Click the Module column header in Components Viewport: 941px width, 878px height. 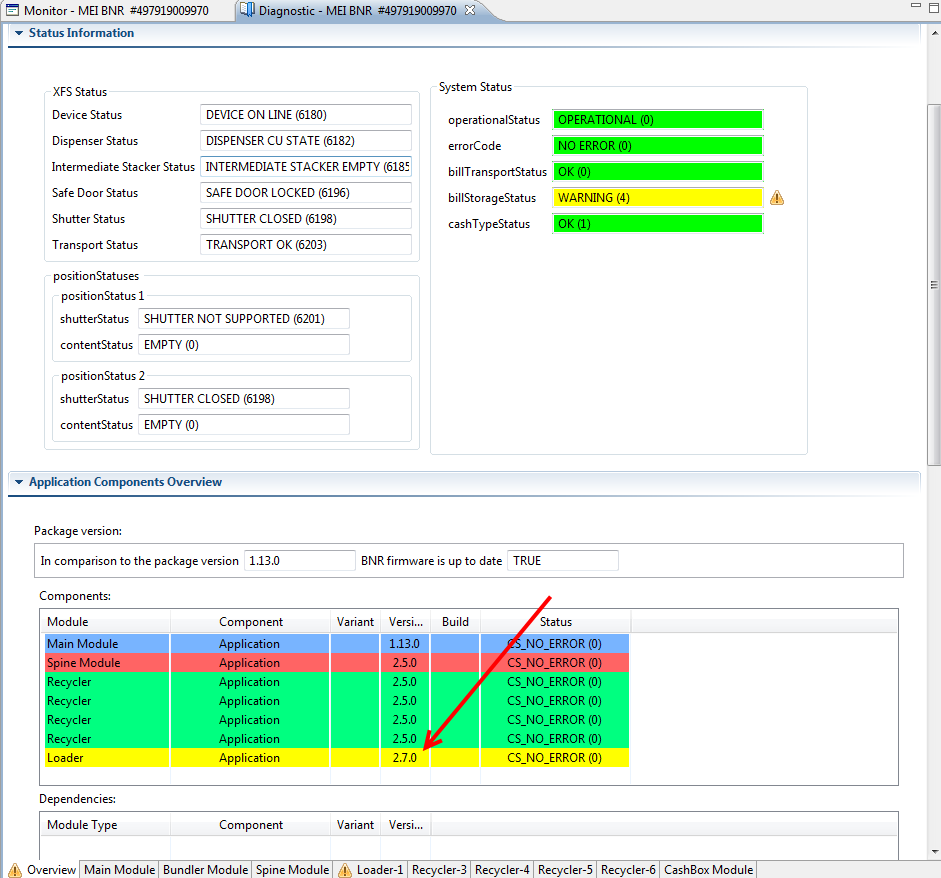point(68,622)
